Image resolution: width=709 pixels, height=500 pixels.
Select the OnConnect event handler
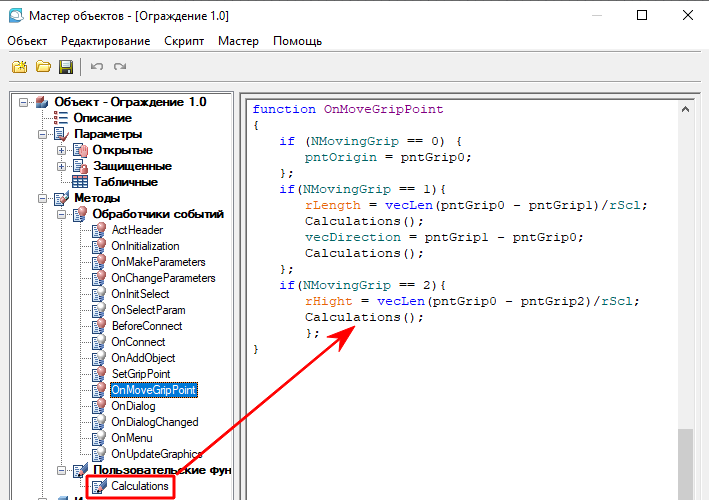coord(138,342)
